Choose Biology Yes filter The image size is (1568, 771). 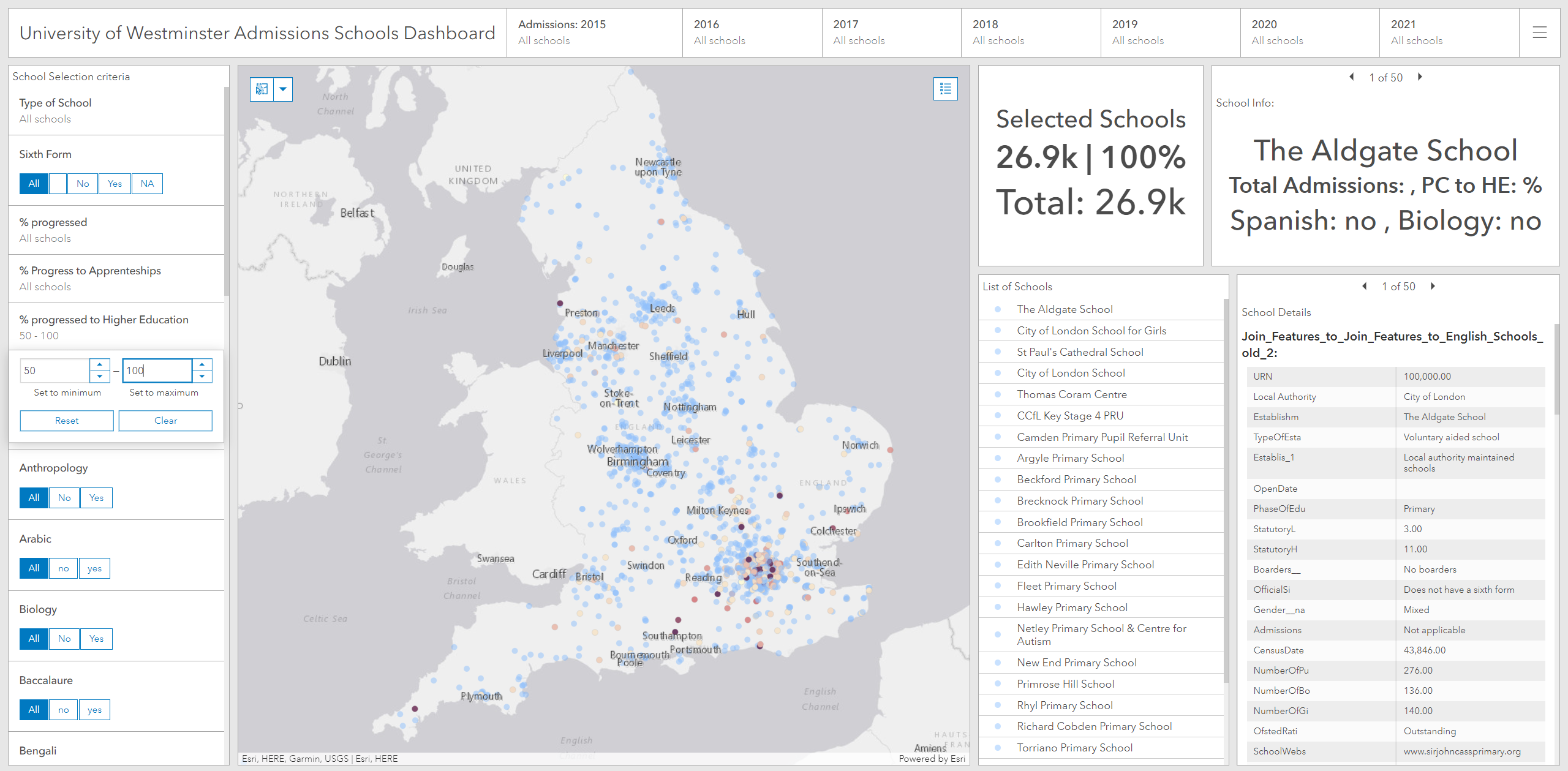click(x=96, y=639)
